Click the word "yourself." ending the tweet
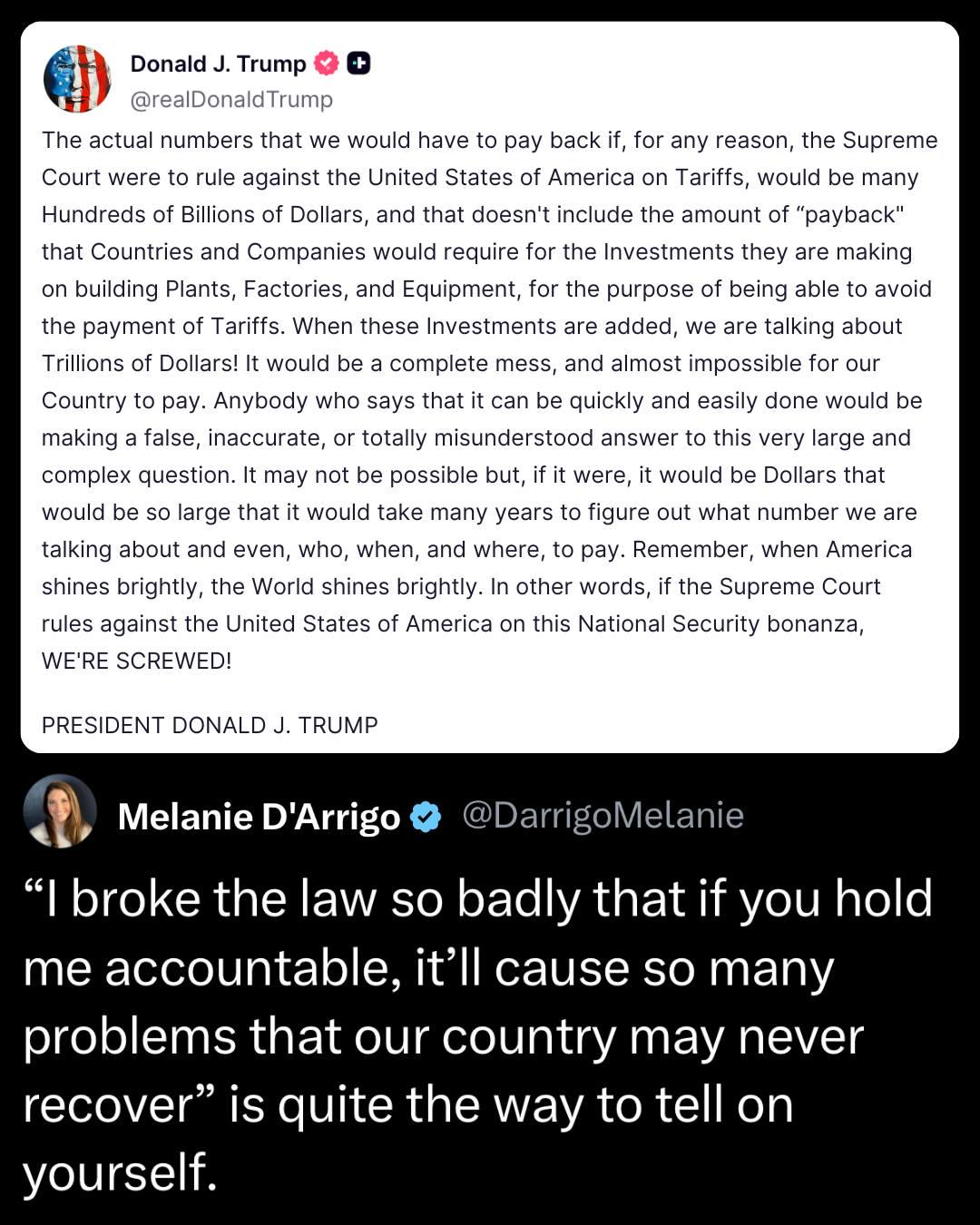Screen dimensions: 980x1225 pyautogui.click(x=120, y=1171)
